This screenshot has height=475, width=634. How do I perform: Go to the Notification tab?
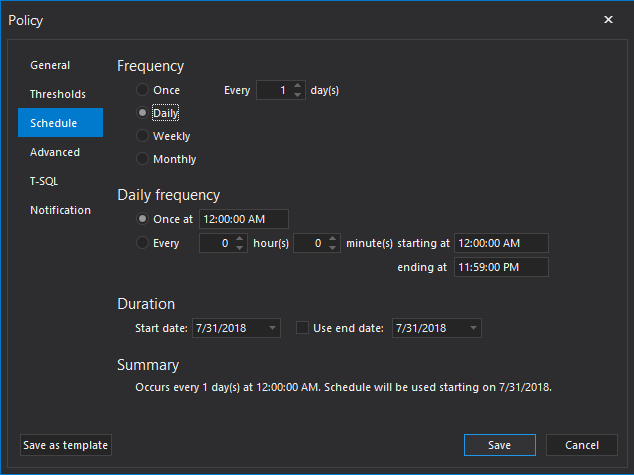(60, 210)
